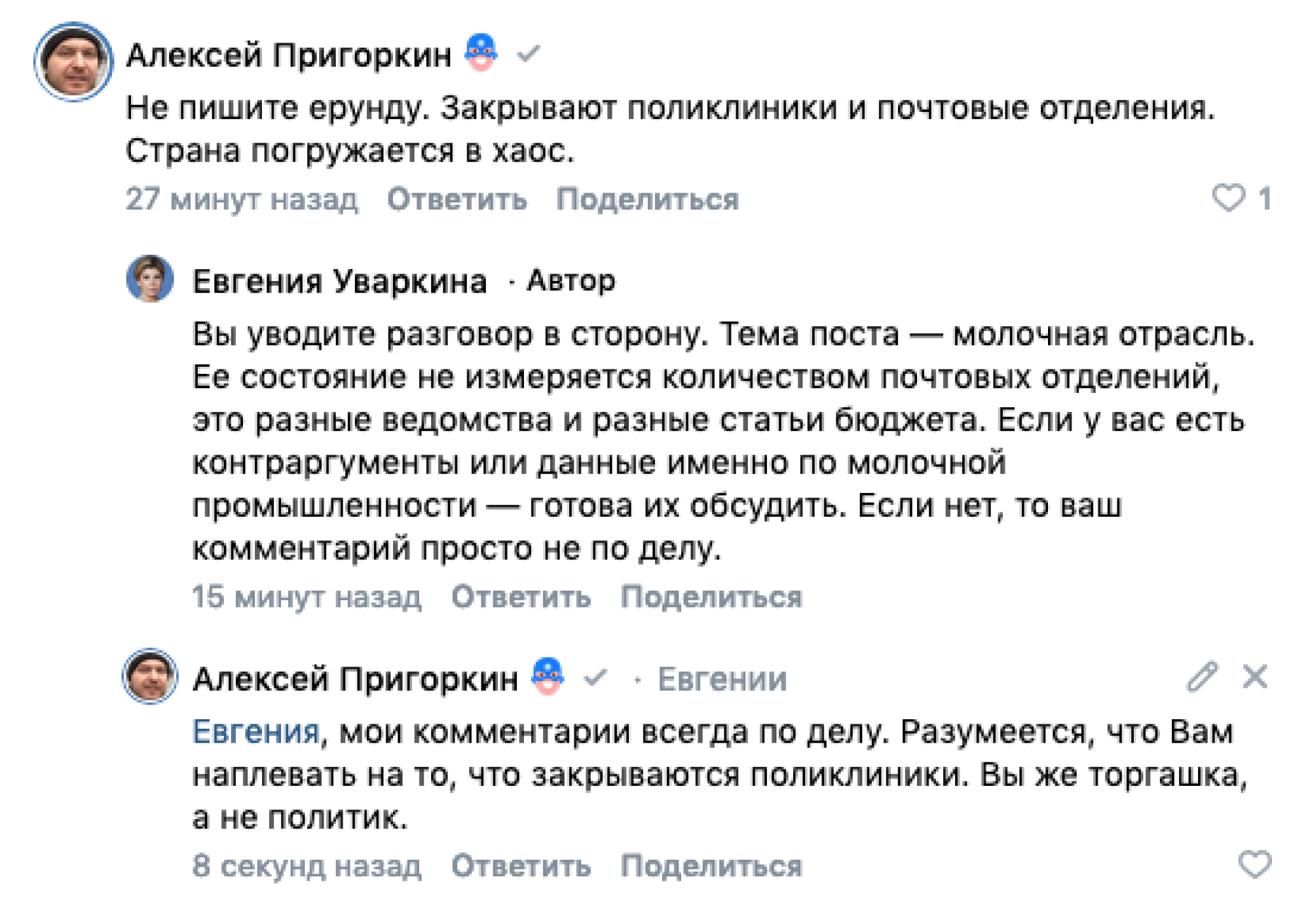
Task: Like the first comment with the heart icon
Action: (x=1227, y=197)
